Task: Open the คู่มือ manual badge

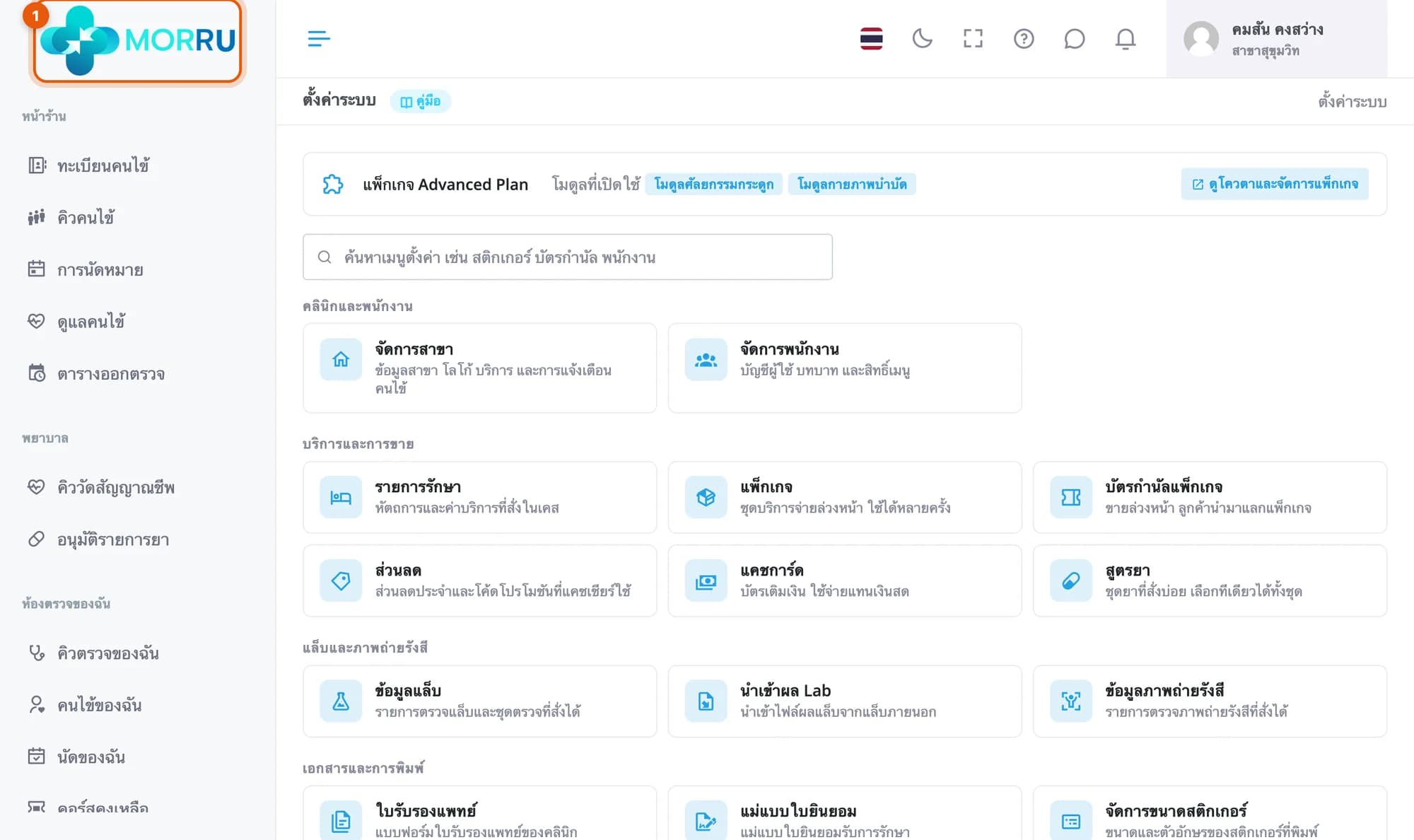Action: 421,101
